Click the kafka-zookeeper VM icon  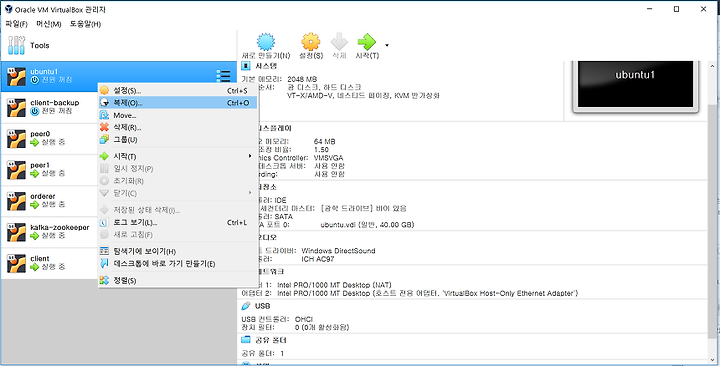click(16, 232)
